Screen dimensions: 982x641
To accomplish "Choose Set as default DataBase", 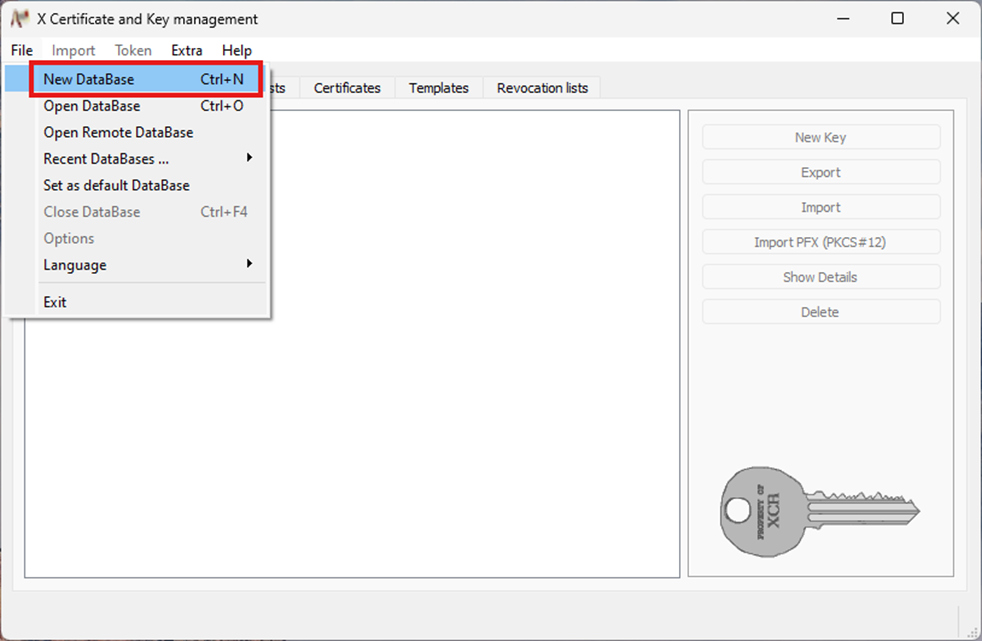I will tap(116, 185).
